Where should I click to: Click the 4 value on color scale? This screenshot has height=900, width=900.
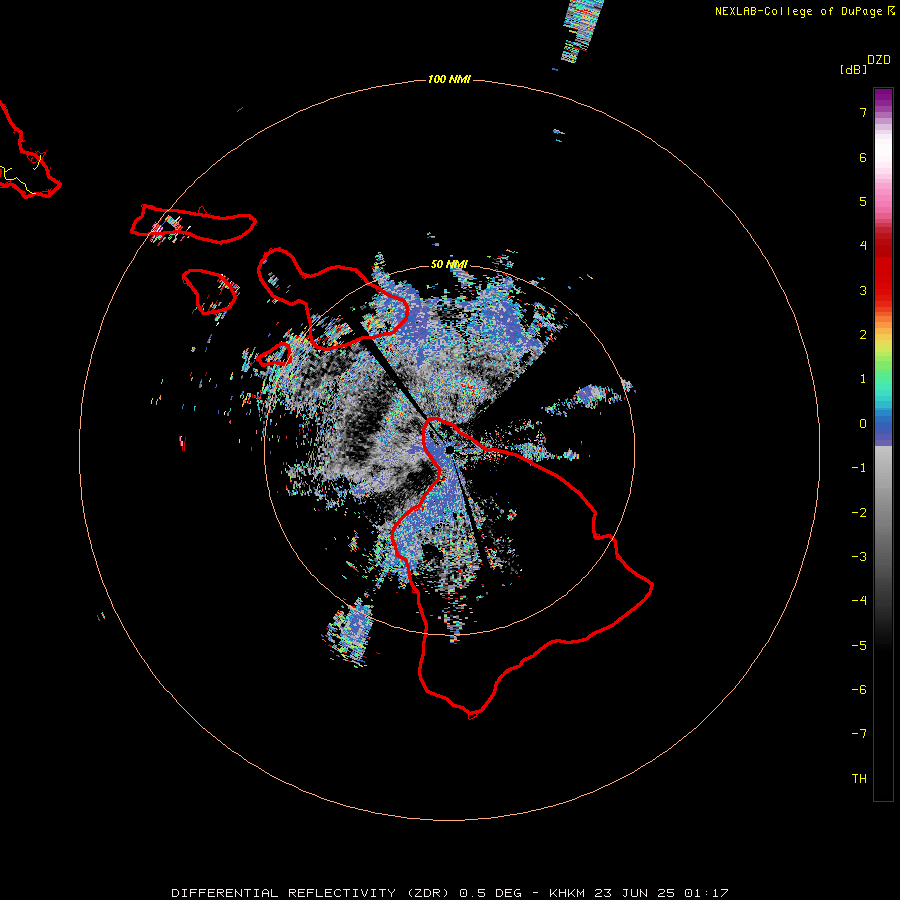863,246
